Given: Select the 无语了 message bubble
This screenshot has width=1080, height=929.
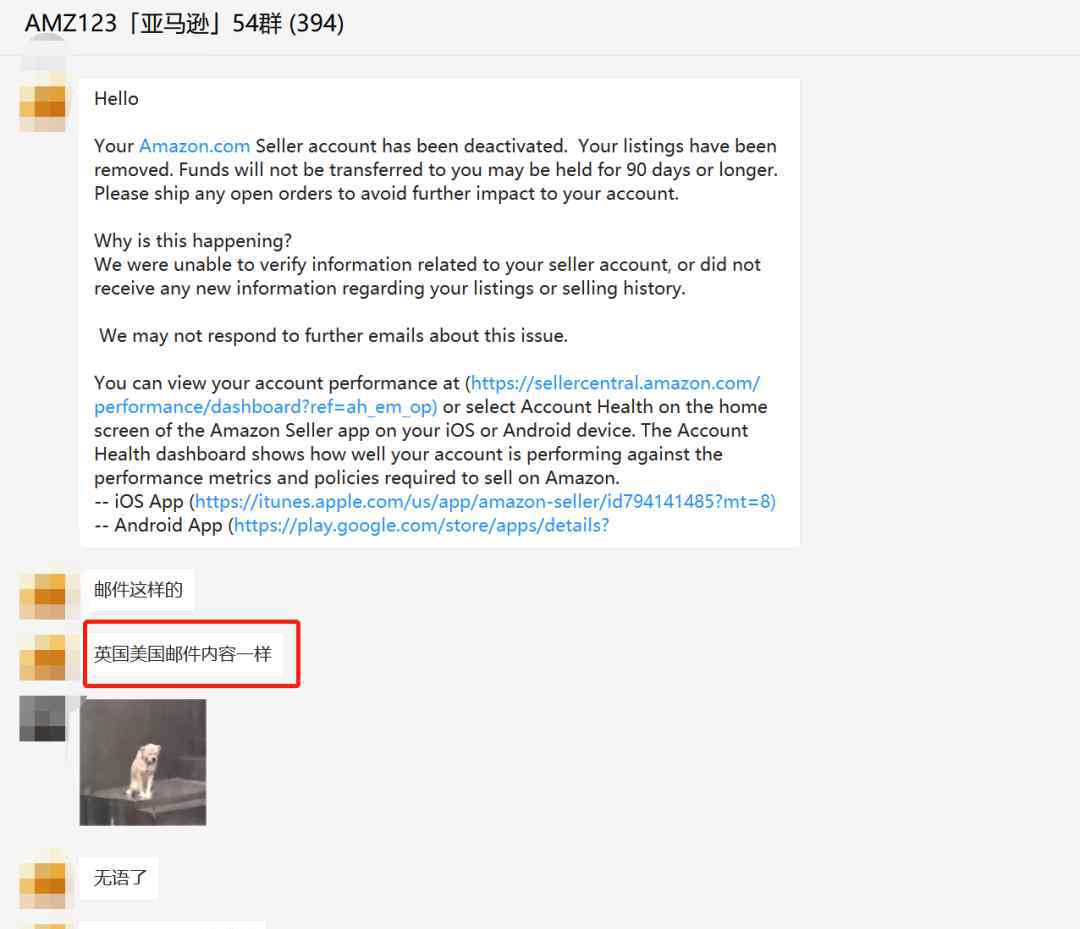Looking at the screenshot, I should click(119, 878).
